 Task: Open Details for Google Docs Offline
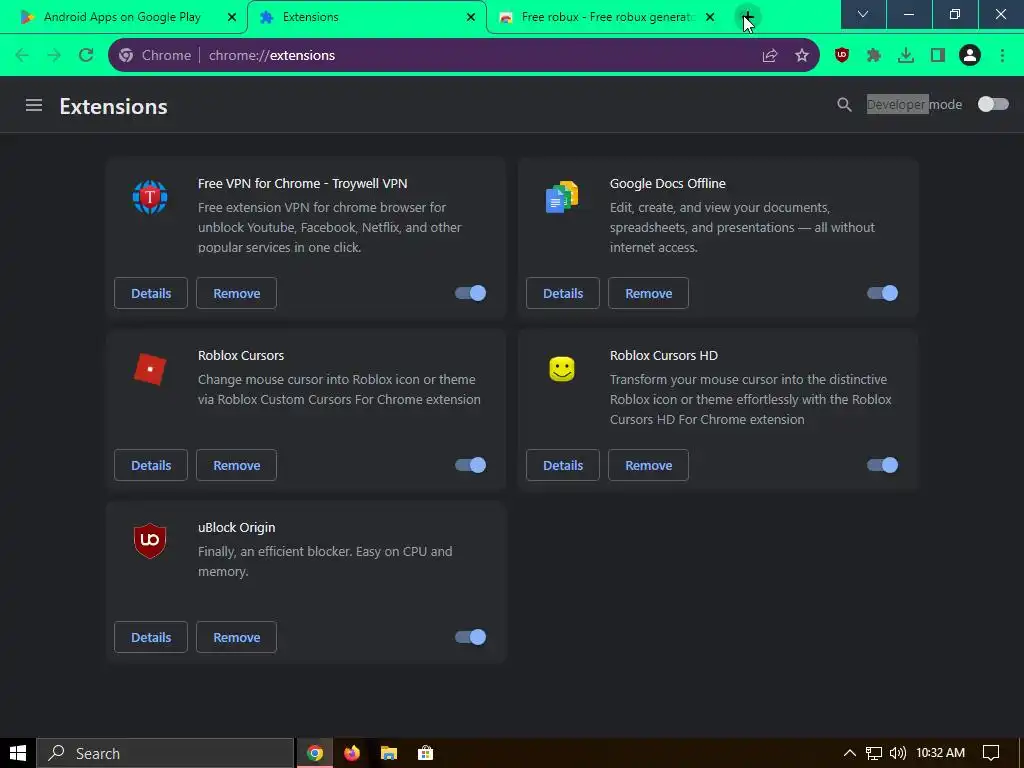coord(563,293)
